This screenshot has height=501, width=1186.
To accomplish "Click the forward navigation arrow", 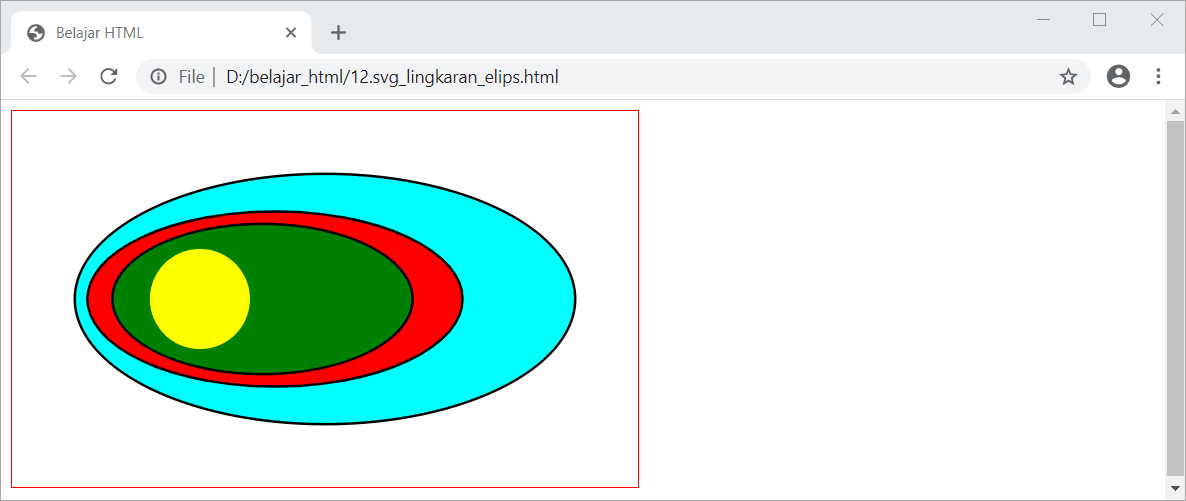I will click(x=68, y=76).
